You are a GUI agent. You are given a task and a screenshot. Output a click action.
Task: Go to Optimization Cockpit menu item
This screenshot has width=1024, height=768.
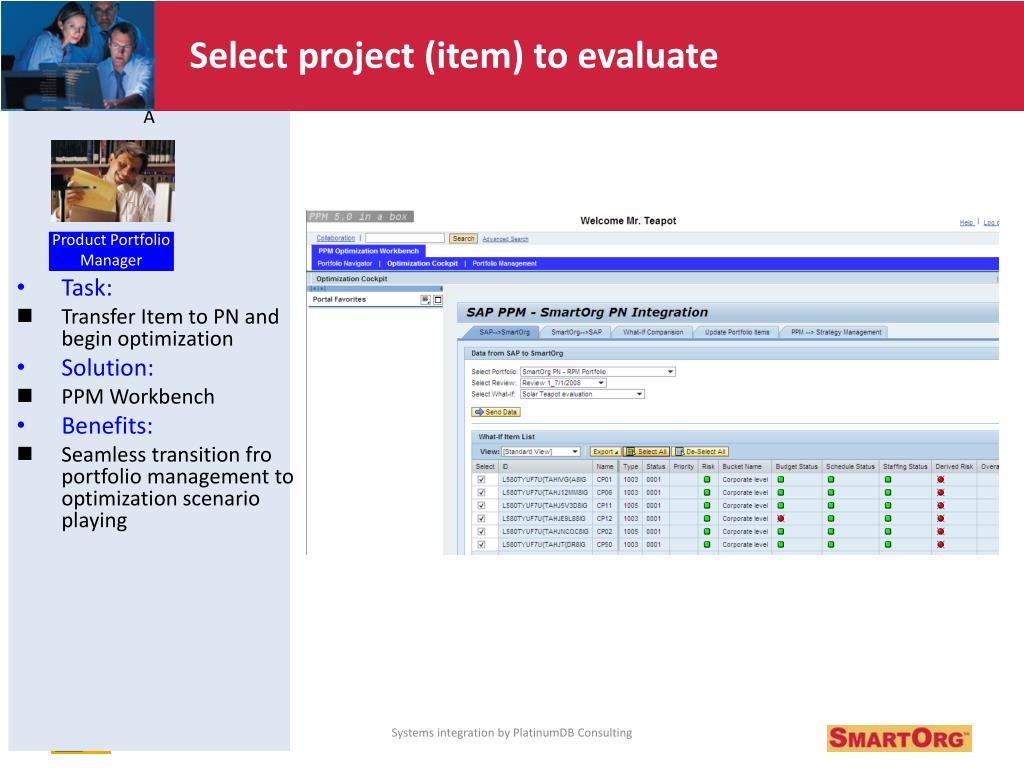point(422,264)
